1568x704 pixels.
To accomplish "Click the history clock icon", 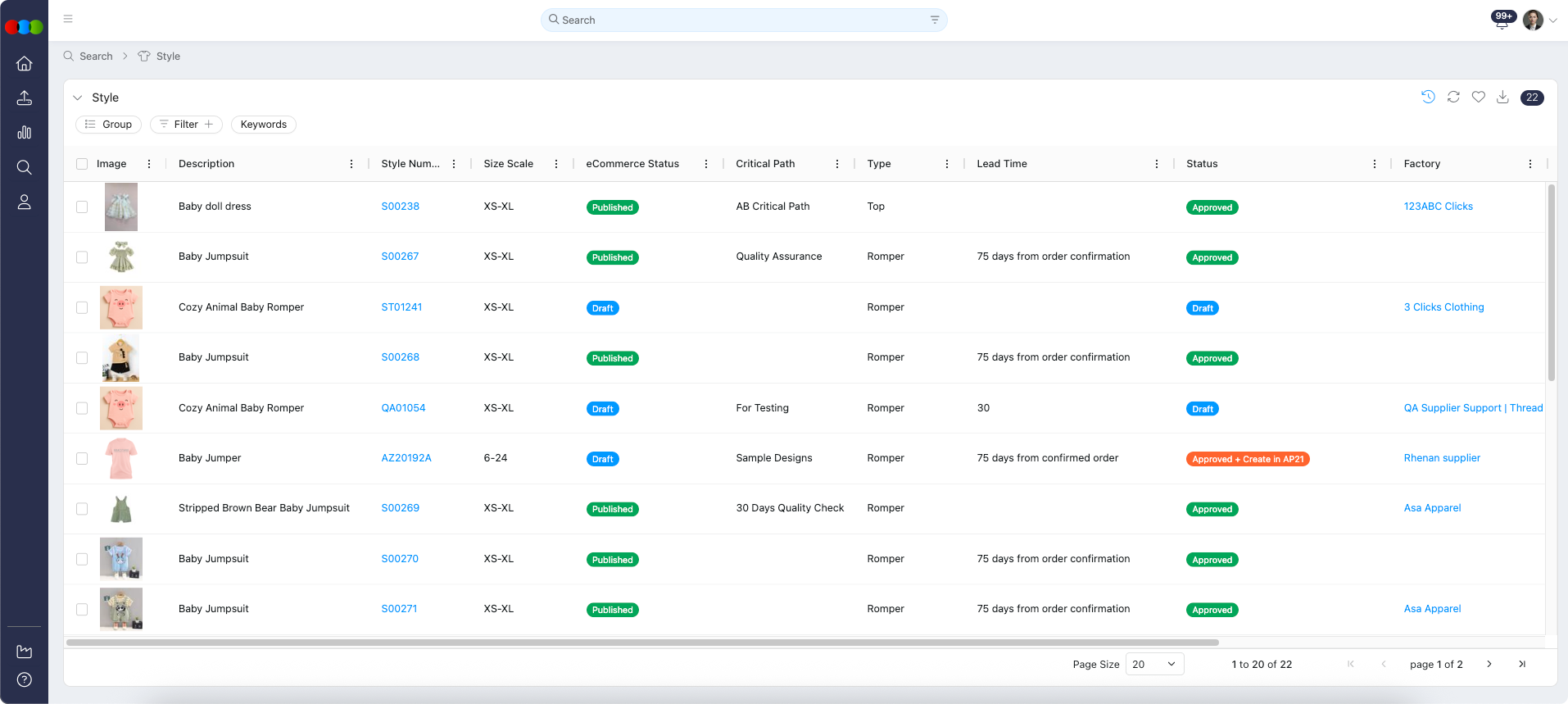I will click(1428, 98).
